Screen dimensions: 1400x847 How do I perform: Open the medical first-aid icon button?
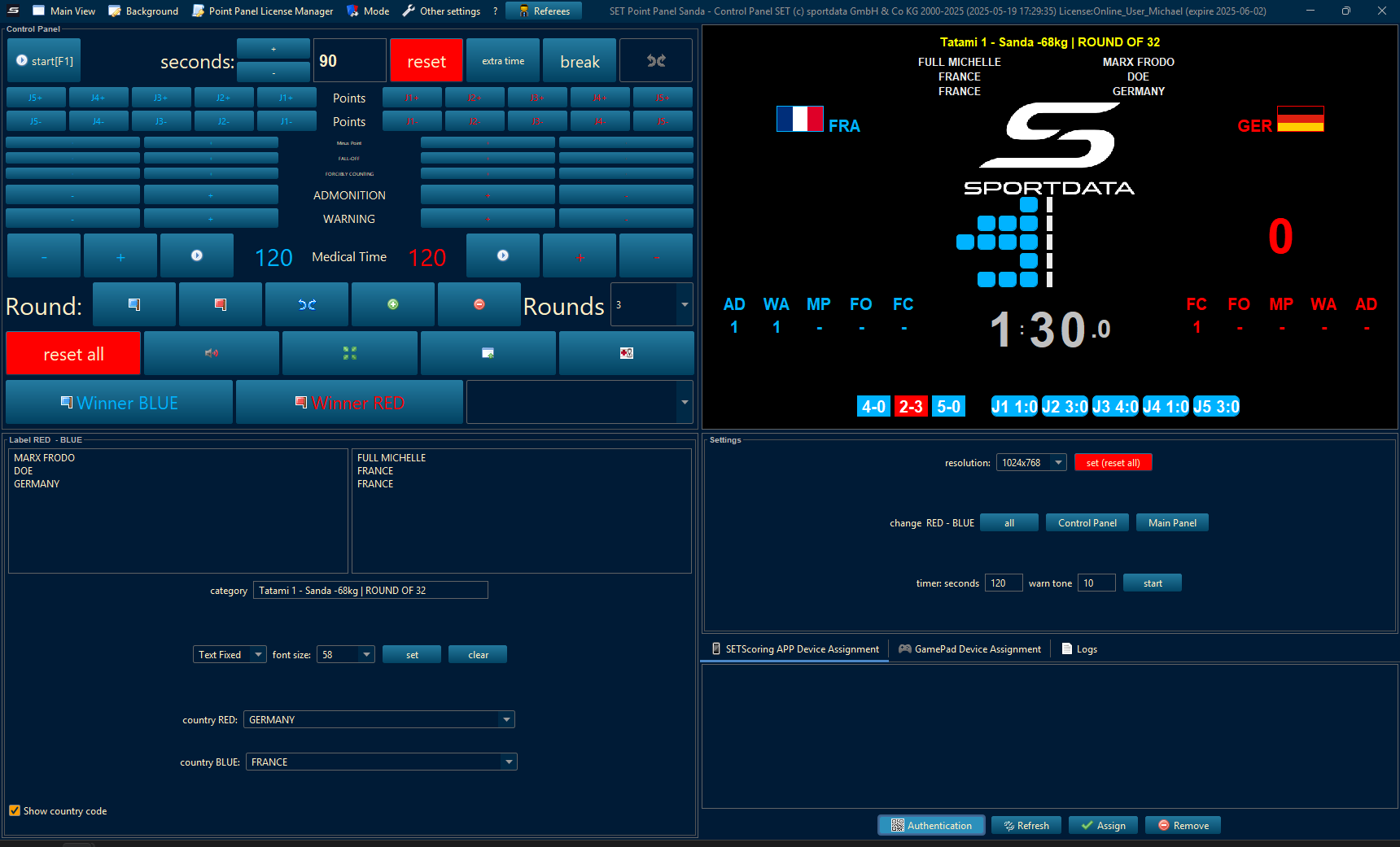point(627,353)
